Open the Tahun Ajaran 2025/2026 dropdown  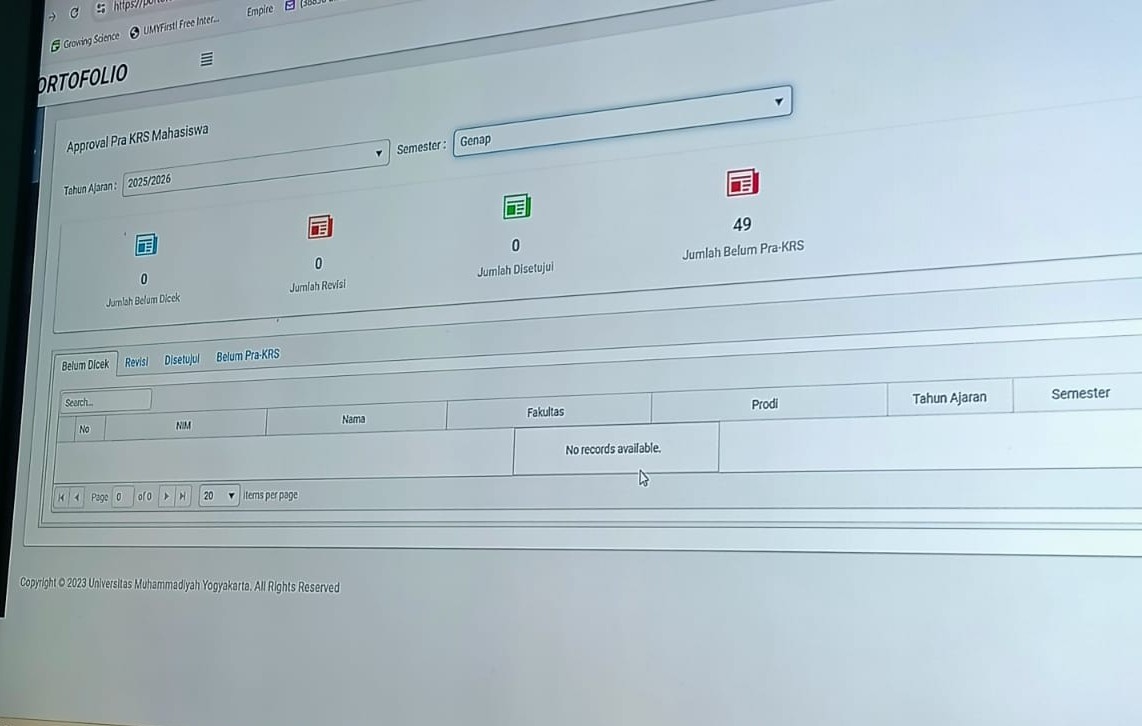click(255, 167)
